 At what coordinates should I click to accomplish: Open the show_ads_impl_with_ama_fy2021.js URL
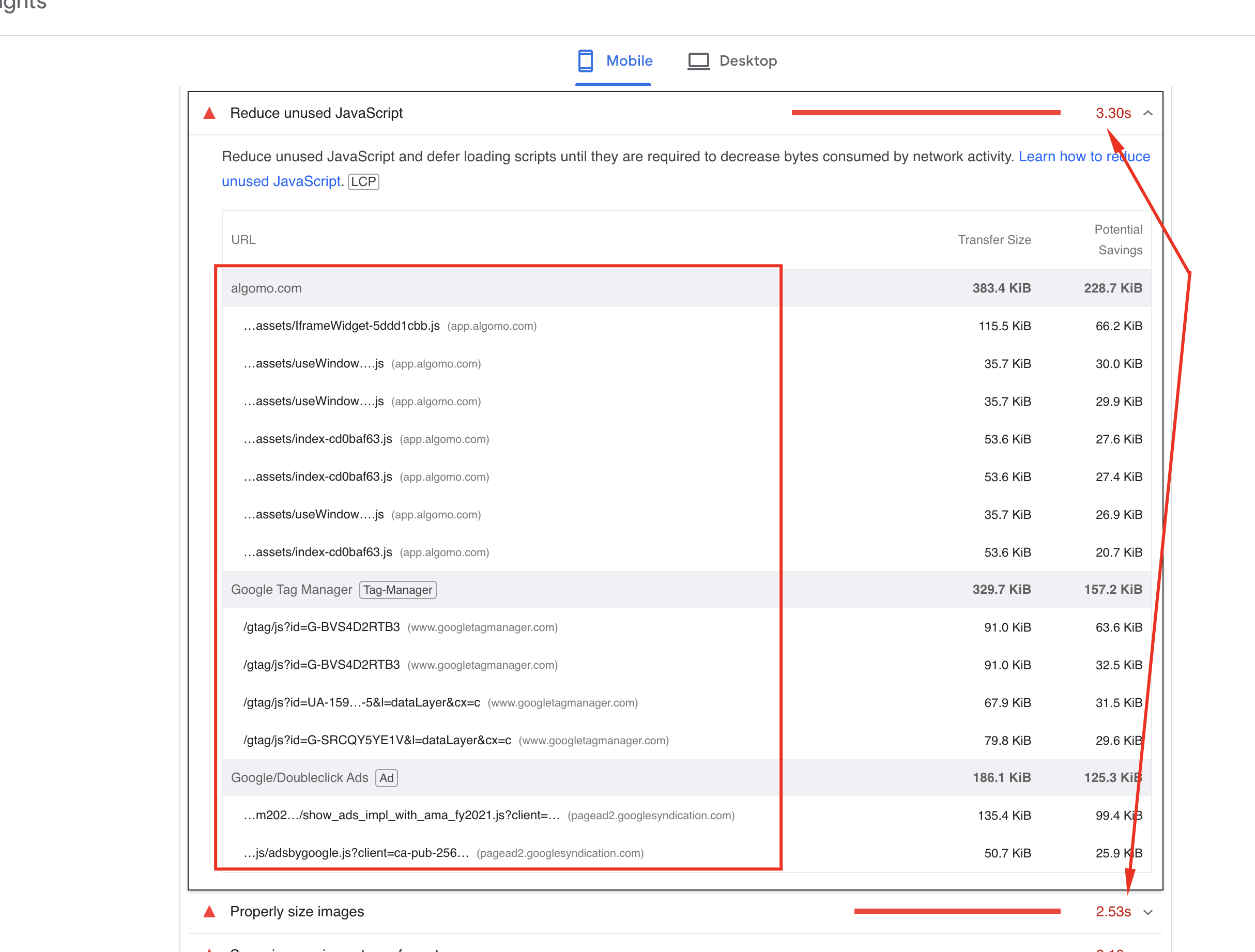(x=402, y=815)
